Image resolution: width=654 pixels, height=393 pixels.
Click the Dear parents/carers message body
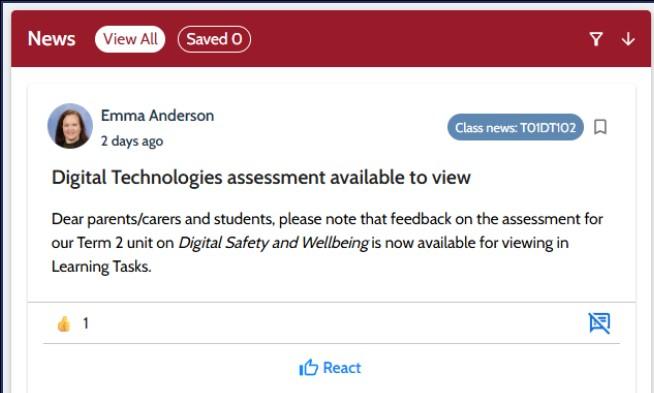(327, 243)
